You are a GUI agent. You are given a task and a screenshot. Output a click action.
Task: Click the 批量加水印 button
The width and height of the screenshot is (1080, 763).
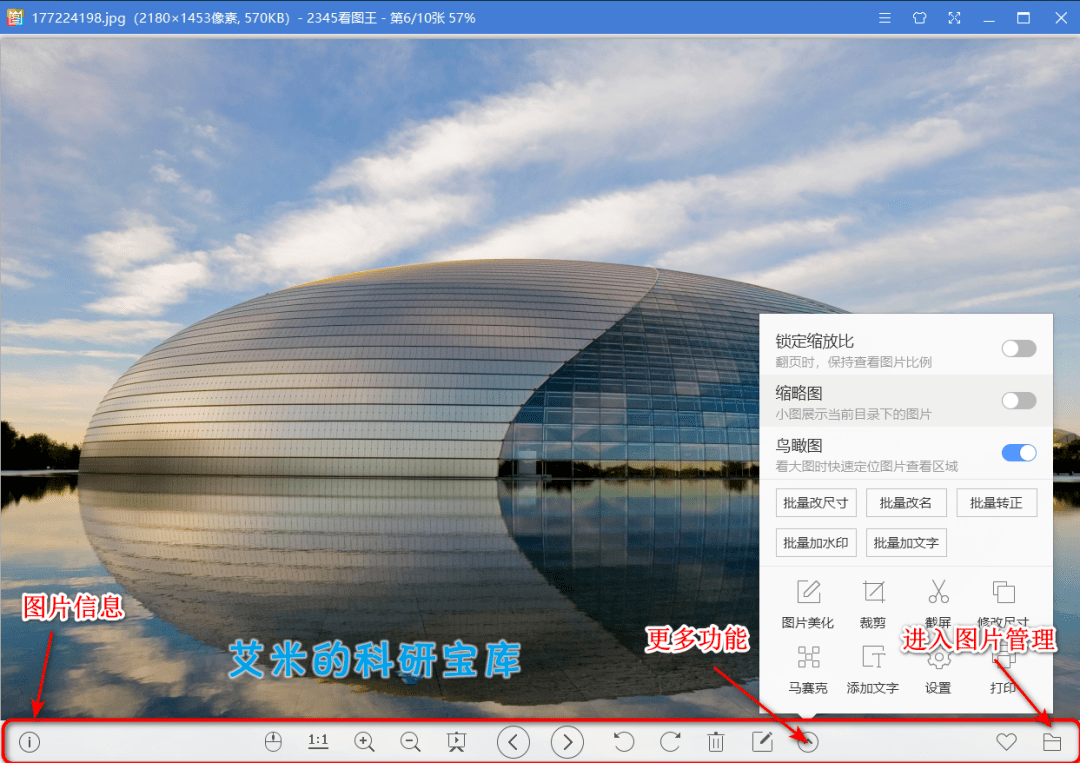pos(816,543)
